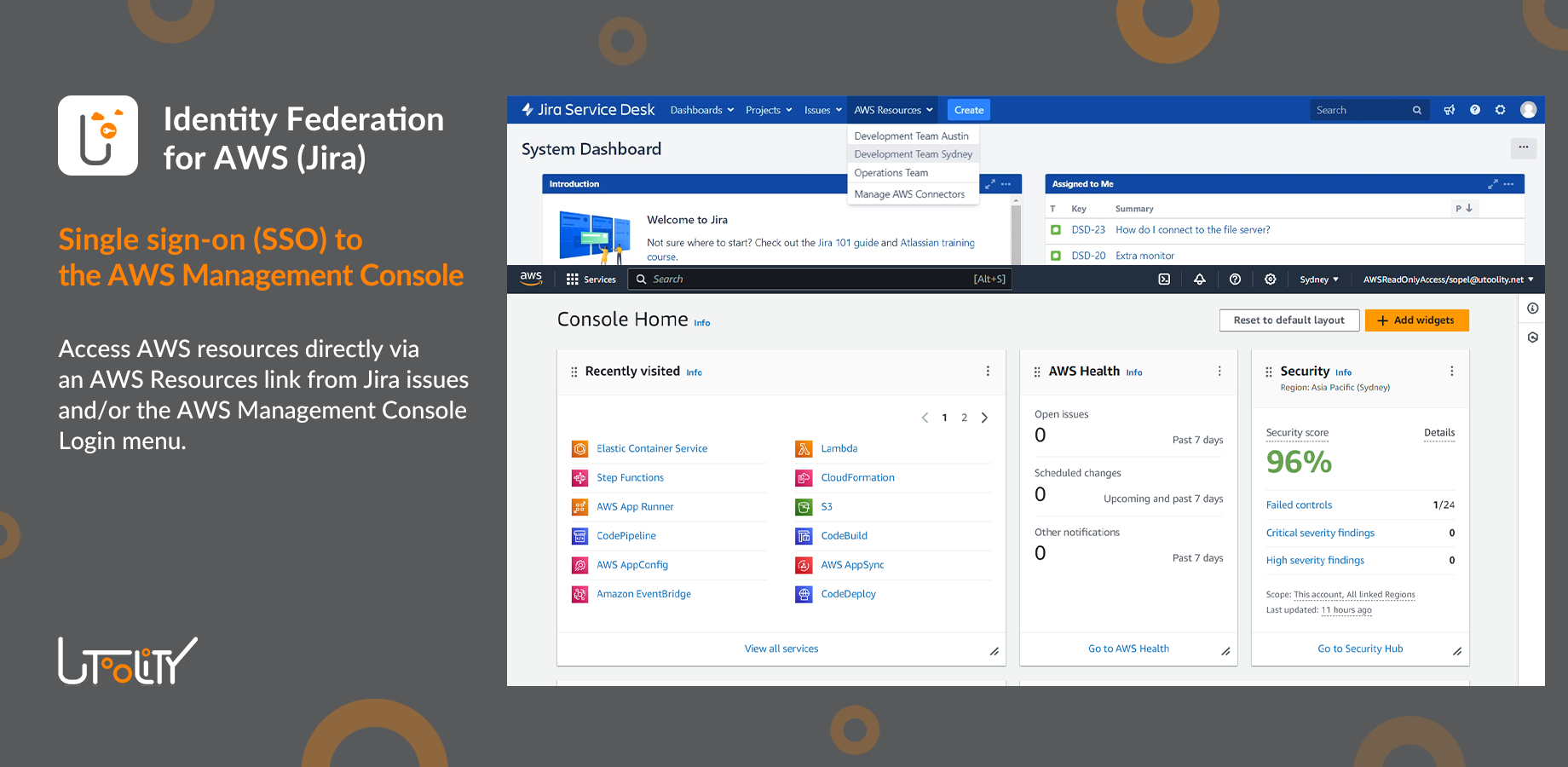
Task: Open the Console Home Info link
Action: (701, 324)
